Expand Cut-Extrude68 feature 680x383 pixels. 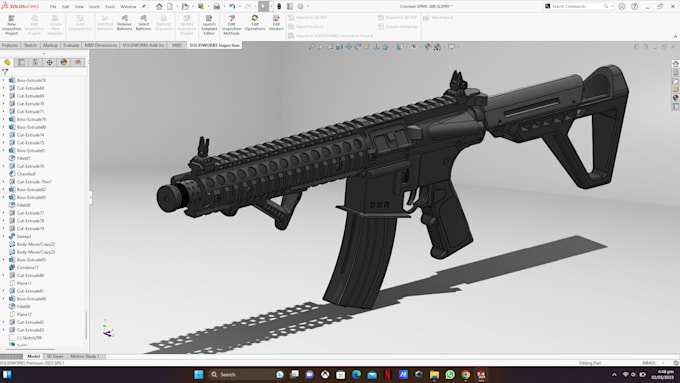[3, 88]
